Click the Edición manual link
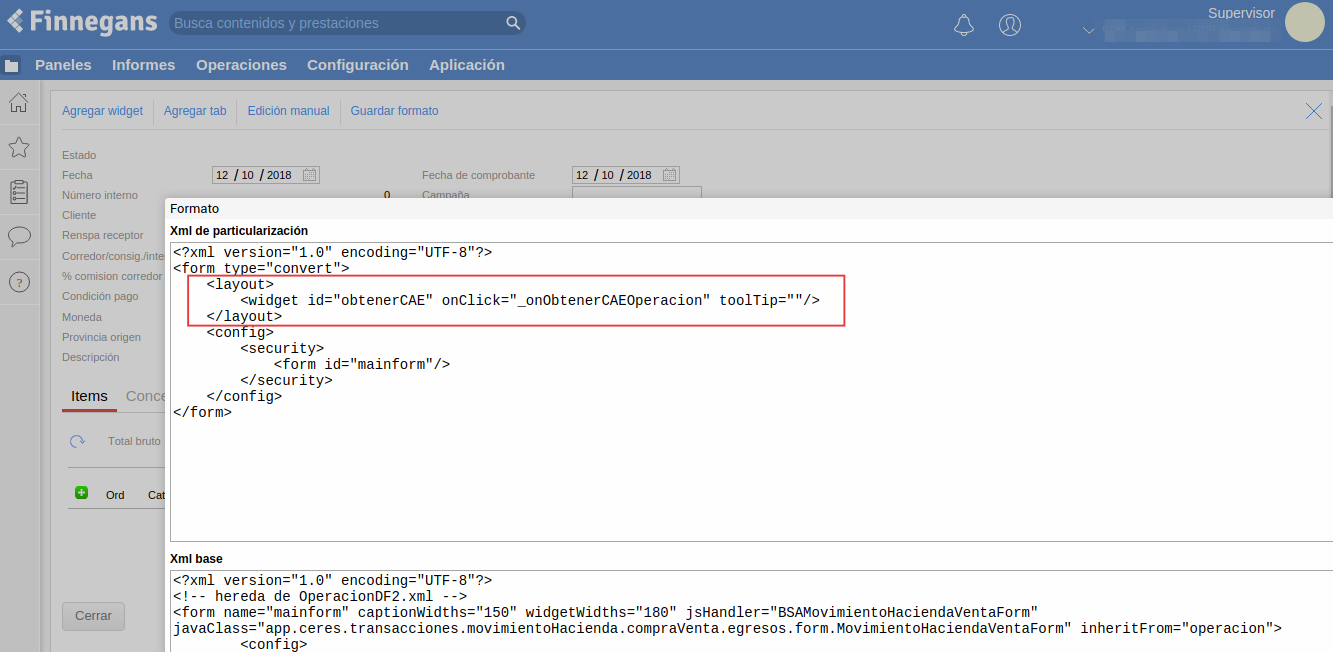Screen dimensions: 1333x652 pos(288,111)
